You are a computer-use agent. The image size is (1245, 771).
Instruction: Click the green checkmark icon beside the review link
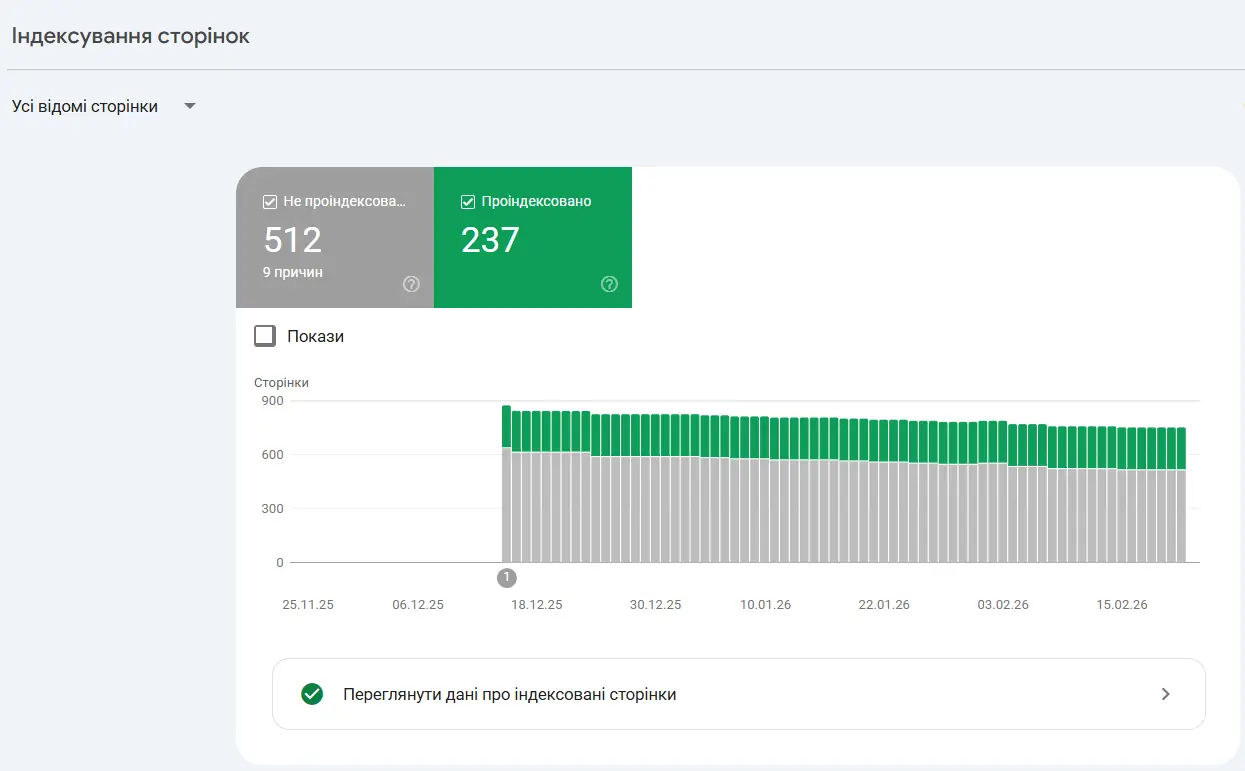click(310, 694)
